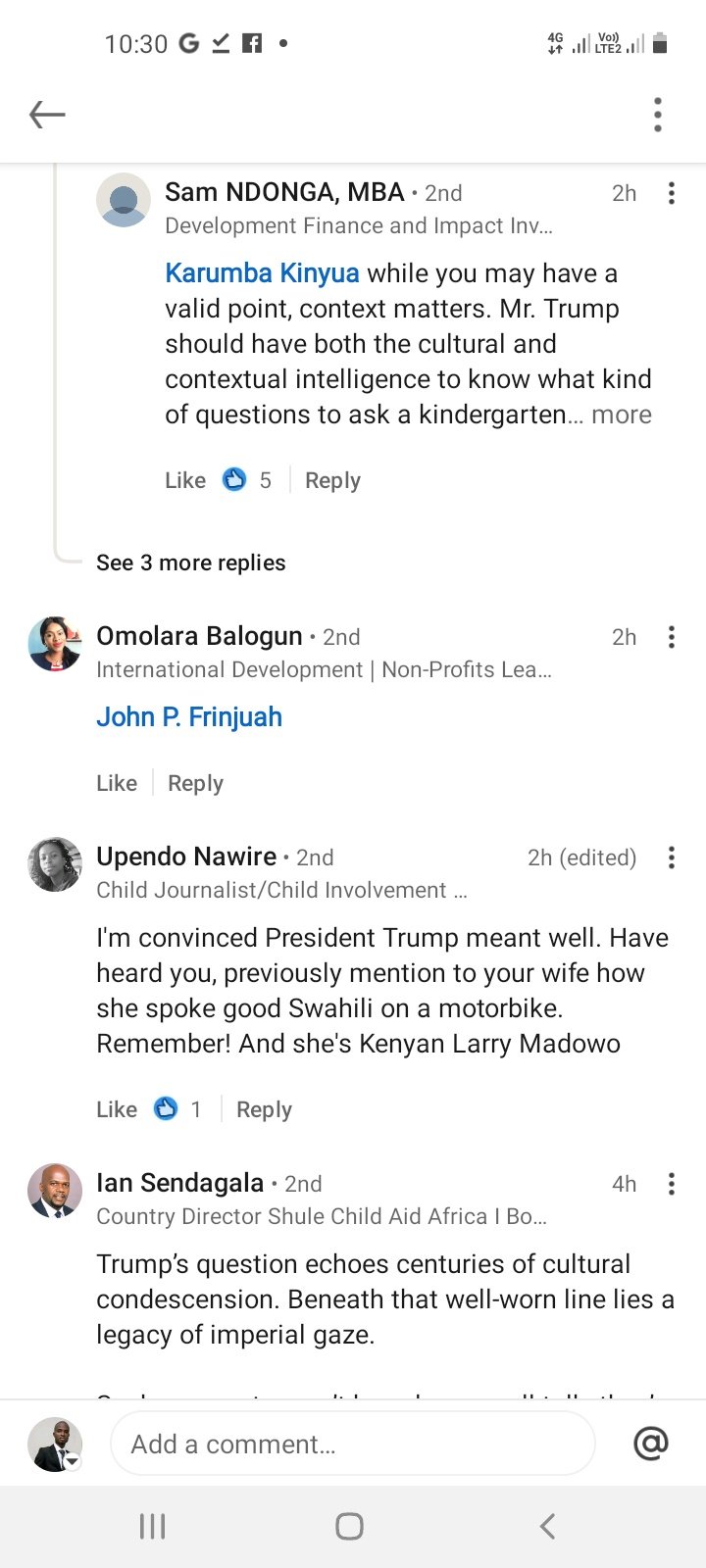
Task: Expand Sam's comment with "more"
Action: (x=622, y=415)
